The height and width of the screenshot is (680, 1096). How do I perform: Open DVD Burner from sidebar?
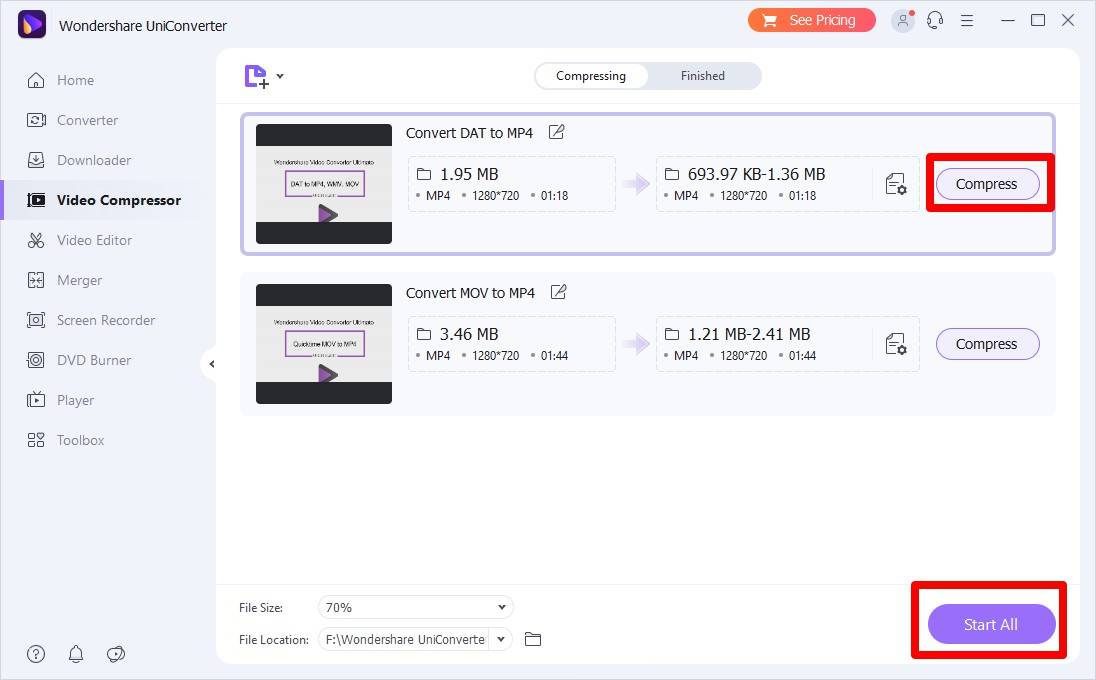94,360
